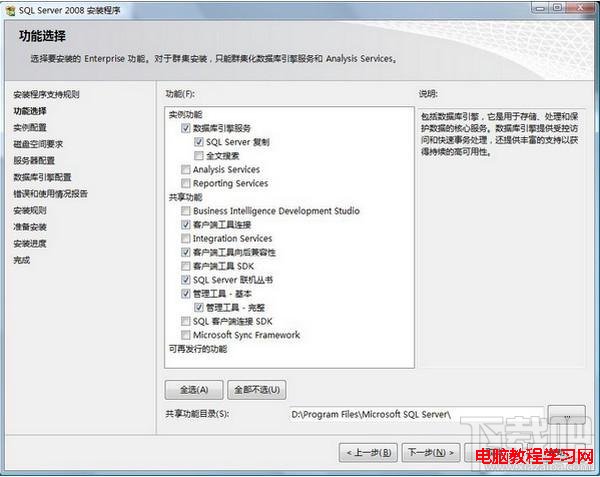Click the 安装进度 step
The width and height of the screenshot is (600, 477).
tap(30, 243)
